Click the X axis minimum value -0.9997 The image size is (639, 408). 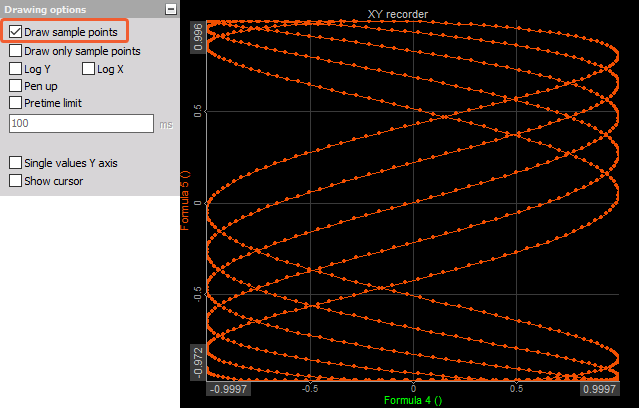(229, 389)
